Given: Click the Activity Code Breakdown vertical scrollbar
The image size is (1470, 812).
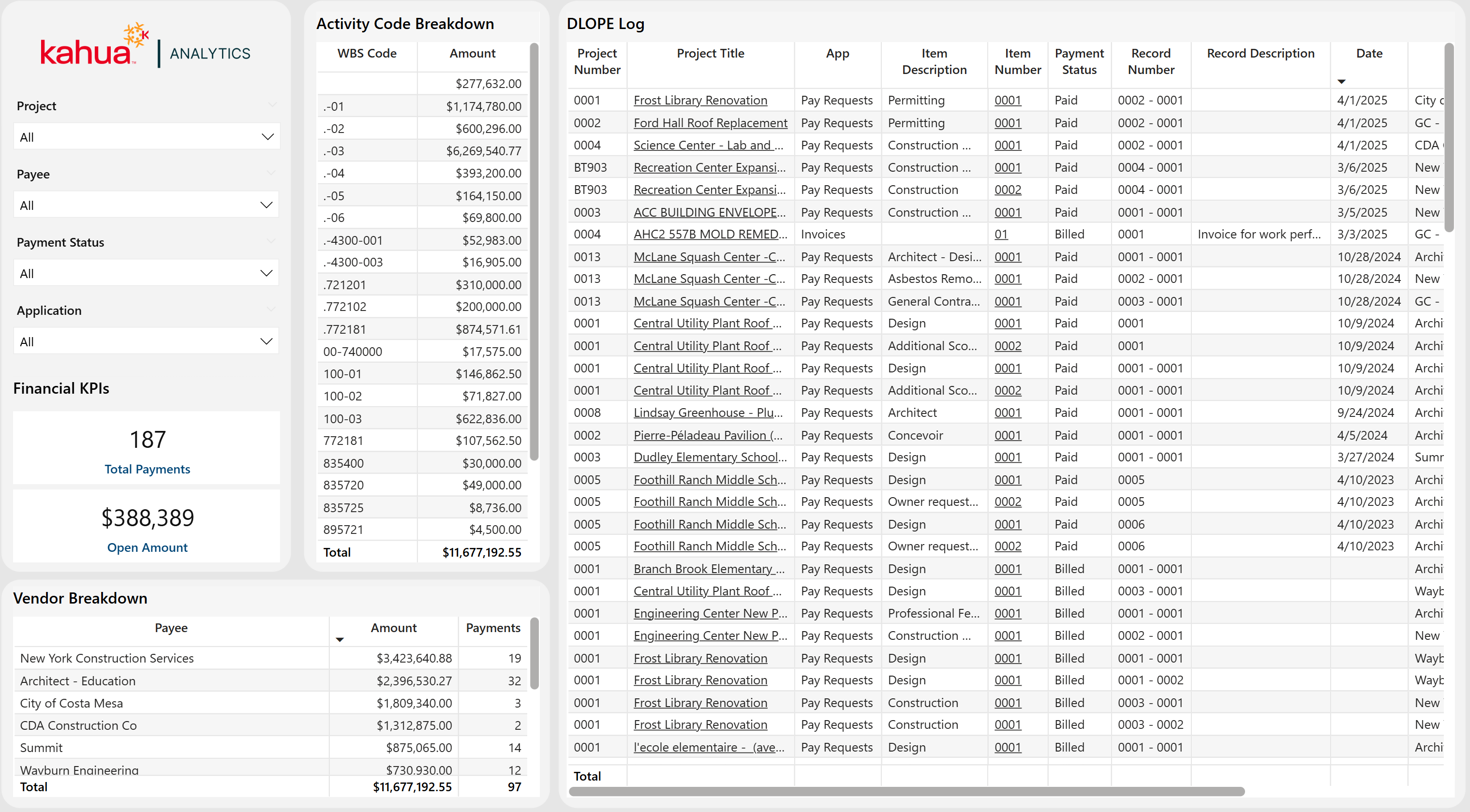Looking at the screenshot, I should point(534,251).
